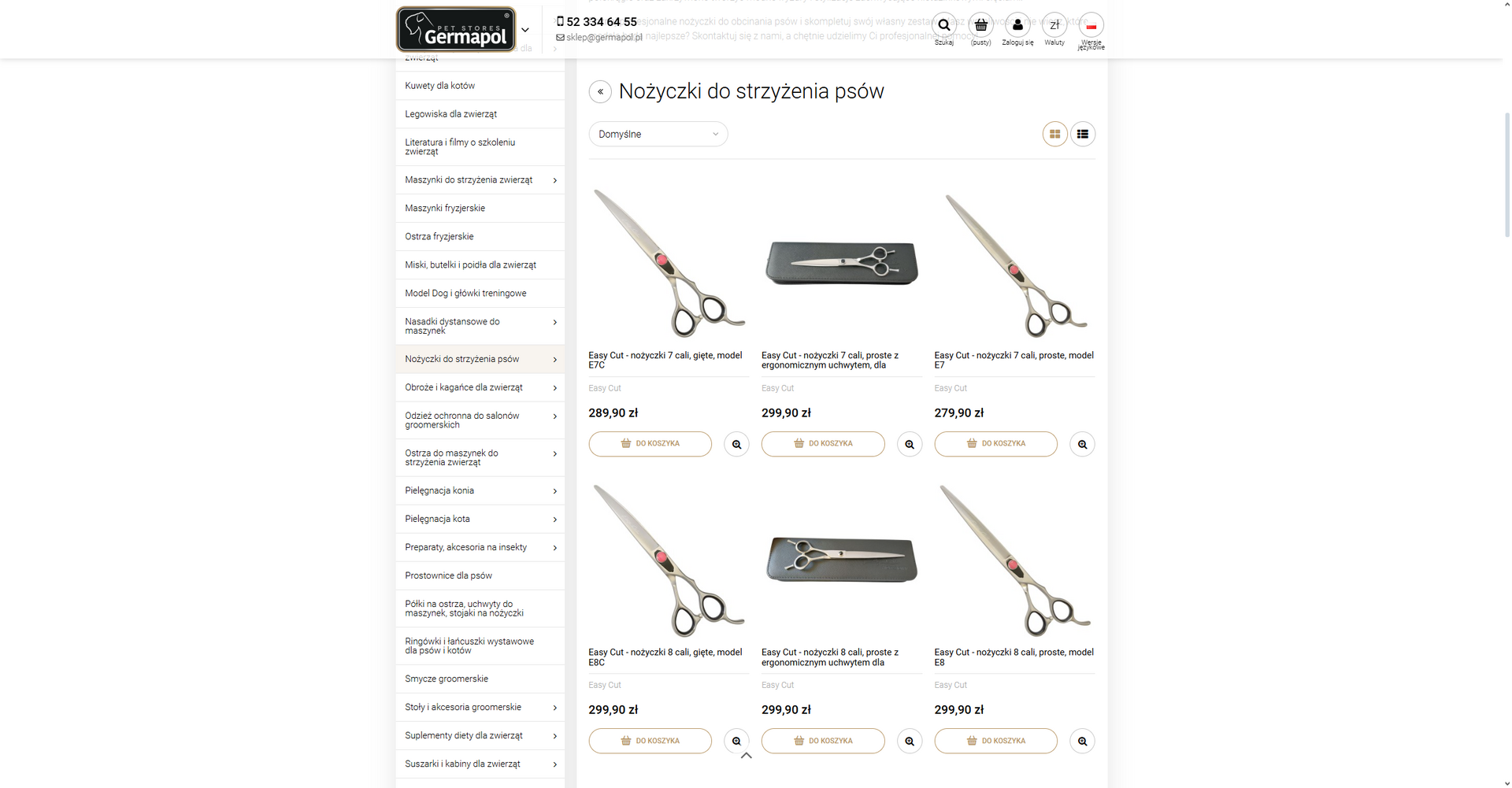The image size is (1512, 788).
Task: Quick view Easy Cut E8C scissors
Action: point(736,741)
